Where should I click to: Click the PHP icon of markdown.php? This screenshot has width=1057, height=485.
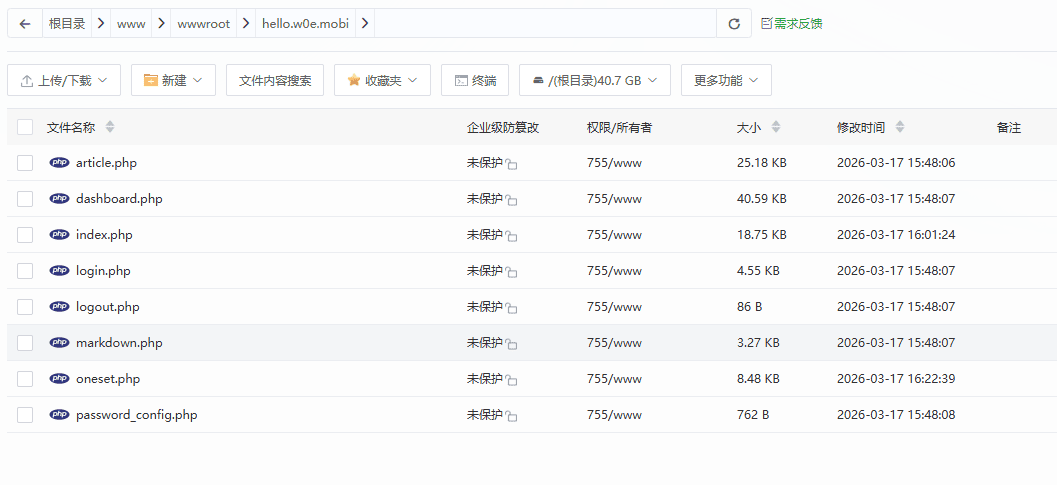coord(59,343)
